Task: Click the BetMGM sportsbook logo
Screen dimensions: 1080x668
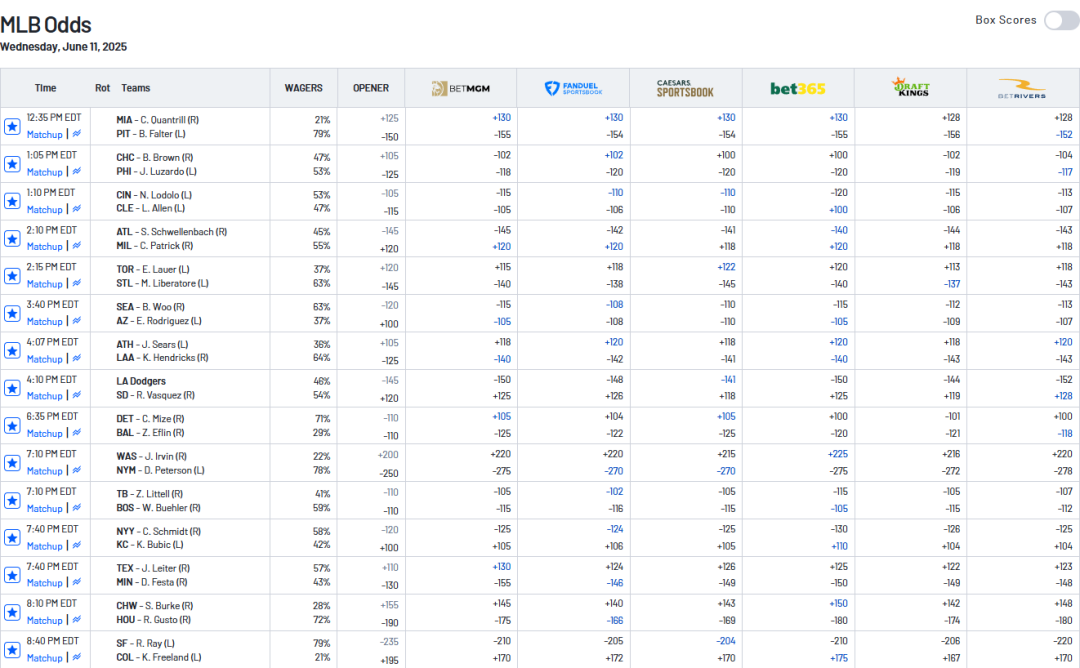Action: pos(460,88)
